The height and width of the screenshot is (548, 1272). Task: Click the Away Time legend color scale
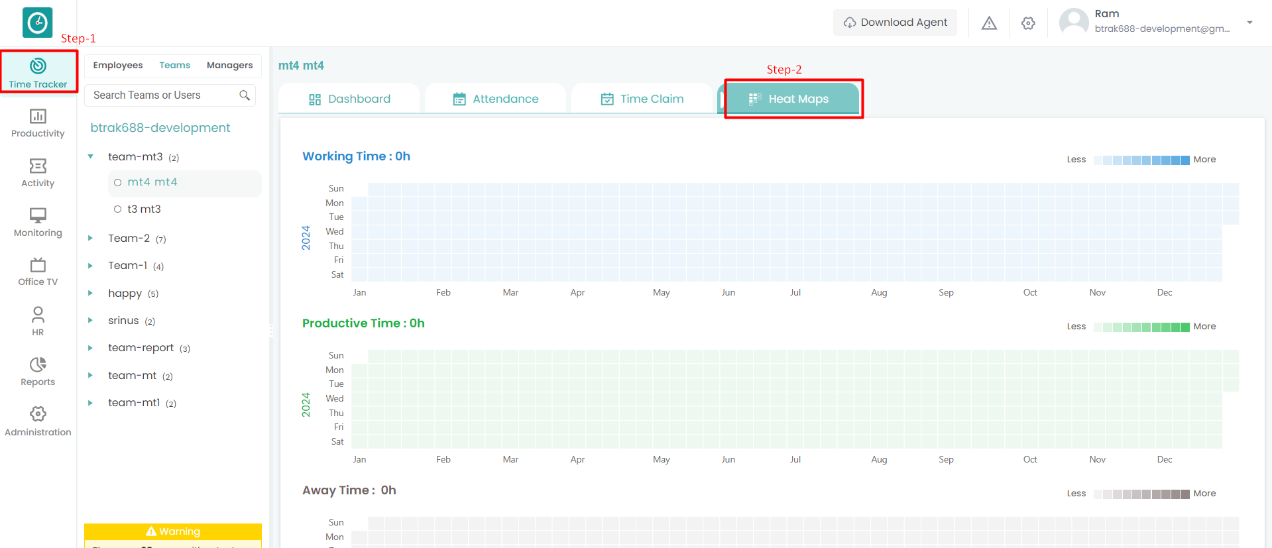click(x=1141, y=494)
